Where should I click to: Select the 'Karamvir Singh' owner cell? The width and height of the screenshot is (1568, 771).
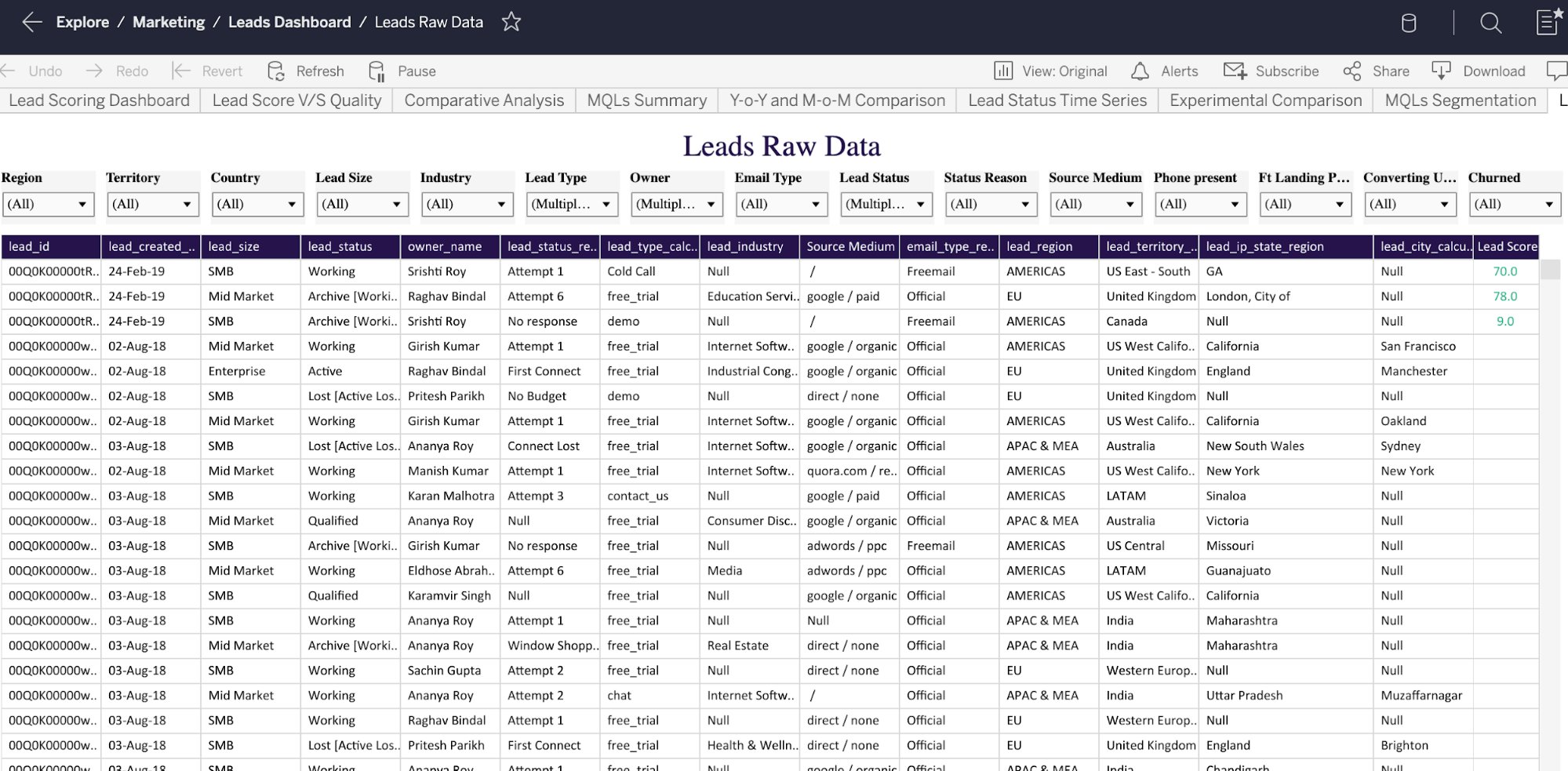click(x=449, y=595)
